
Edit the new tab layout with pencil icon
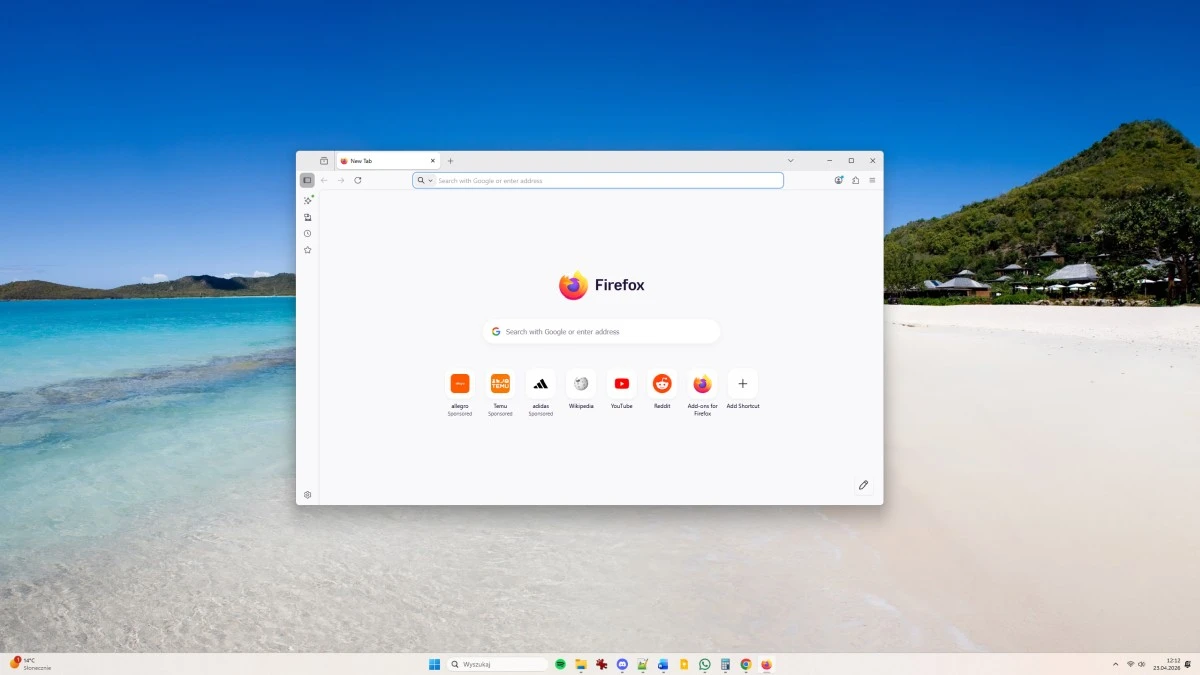863,484
